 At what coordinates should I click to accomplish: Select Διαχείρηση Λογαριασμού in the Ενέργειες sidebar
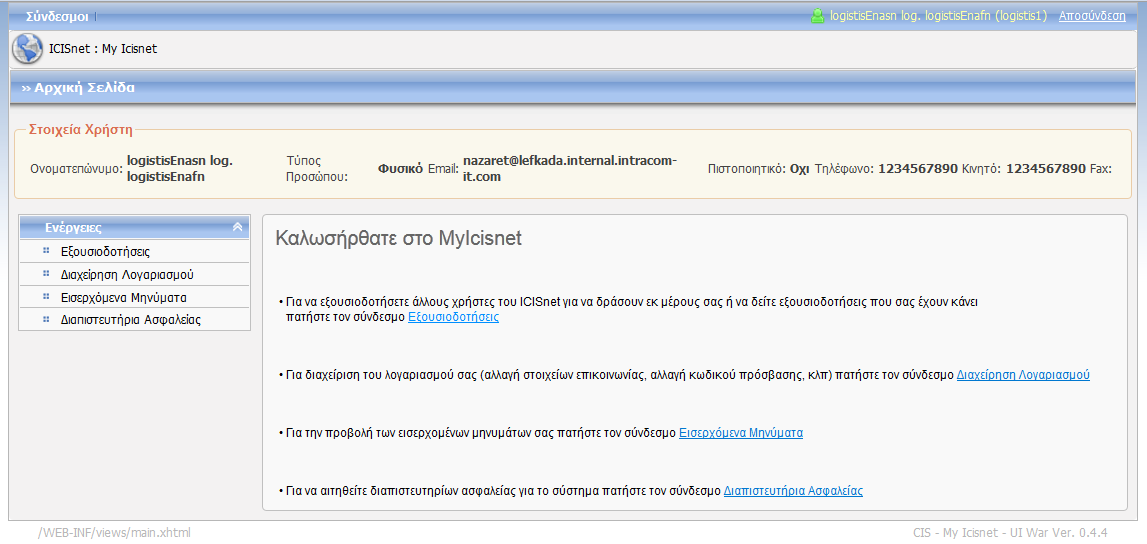point(127,274)
